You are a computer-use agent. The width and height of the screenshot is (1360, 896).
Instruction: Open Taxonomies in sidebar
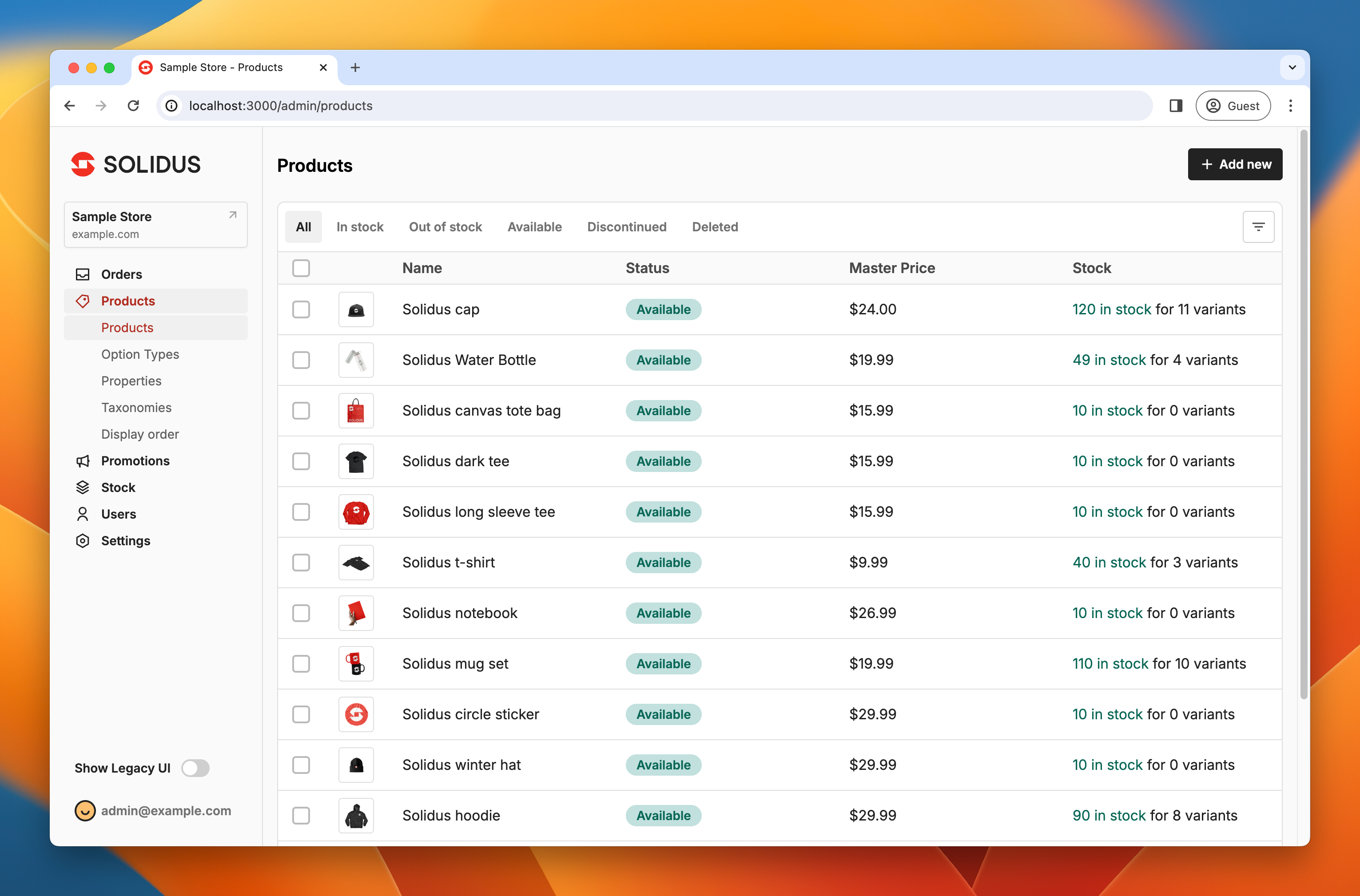click(x=137, y=408)
